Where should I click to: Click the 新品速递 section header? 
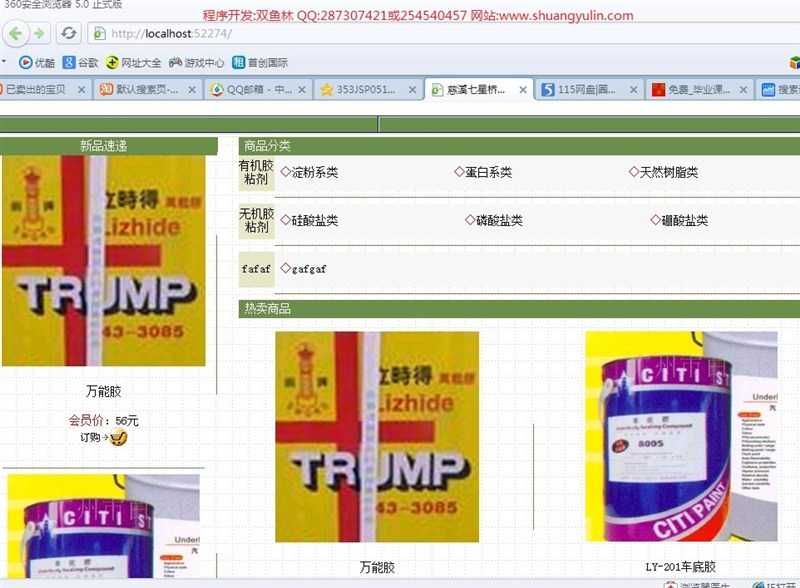coord(109,146)
